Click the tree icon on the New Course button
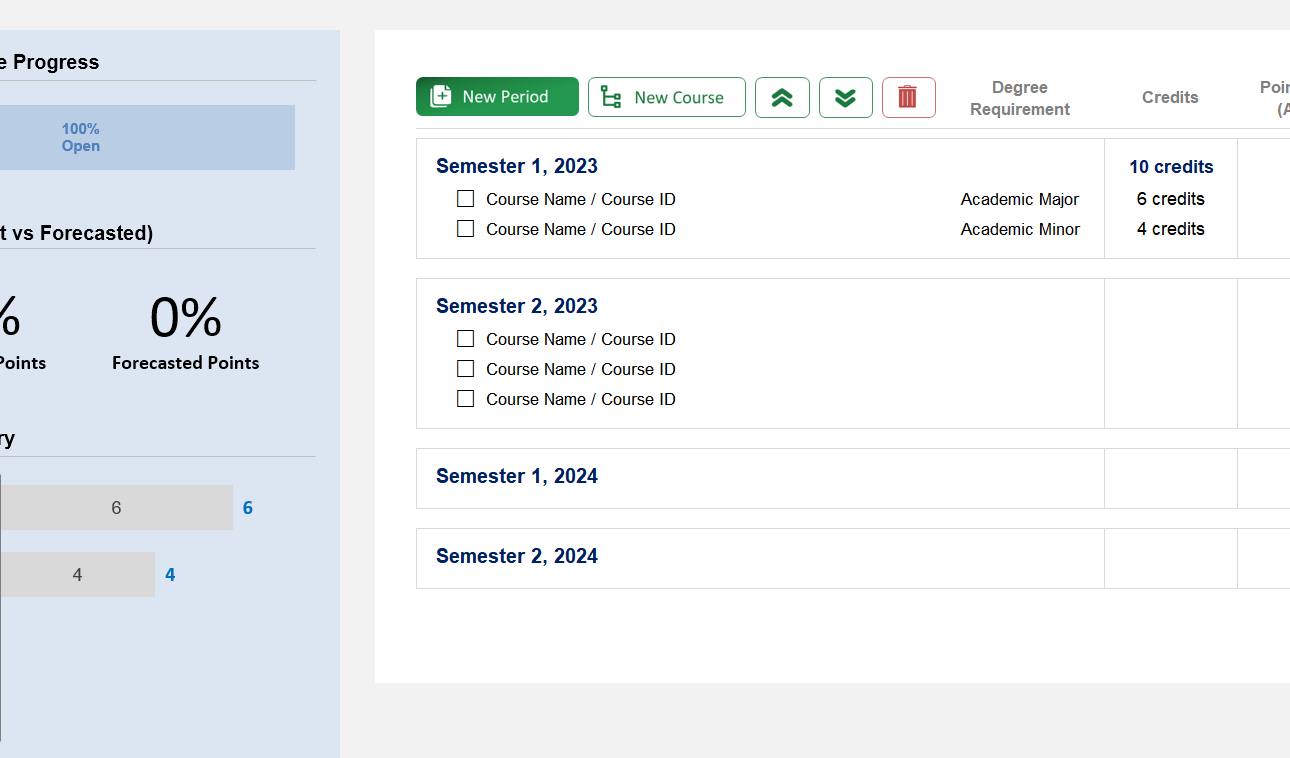The width and height of the screenshot is (1290, 758). [611, 97]
